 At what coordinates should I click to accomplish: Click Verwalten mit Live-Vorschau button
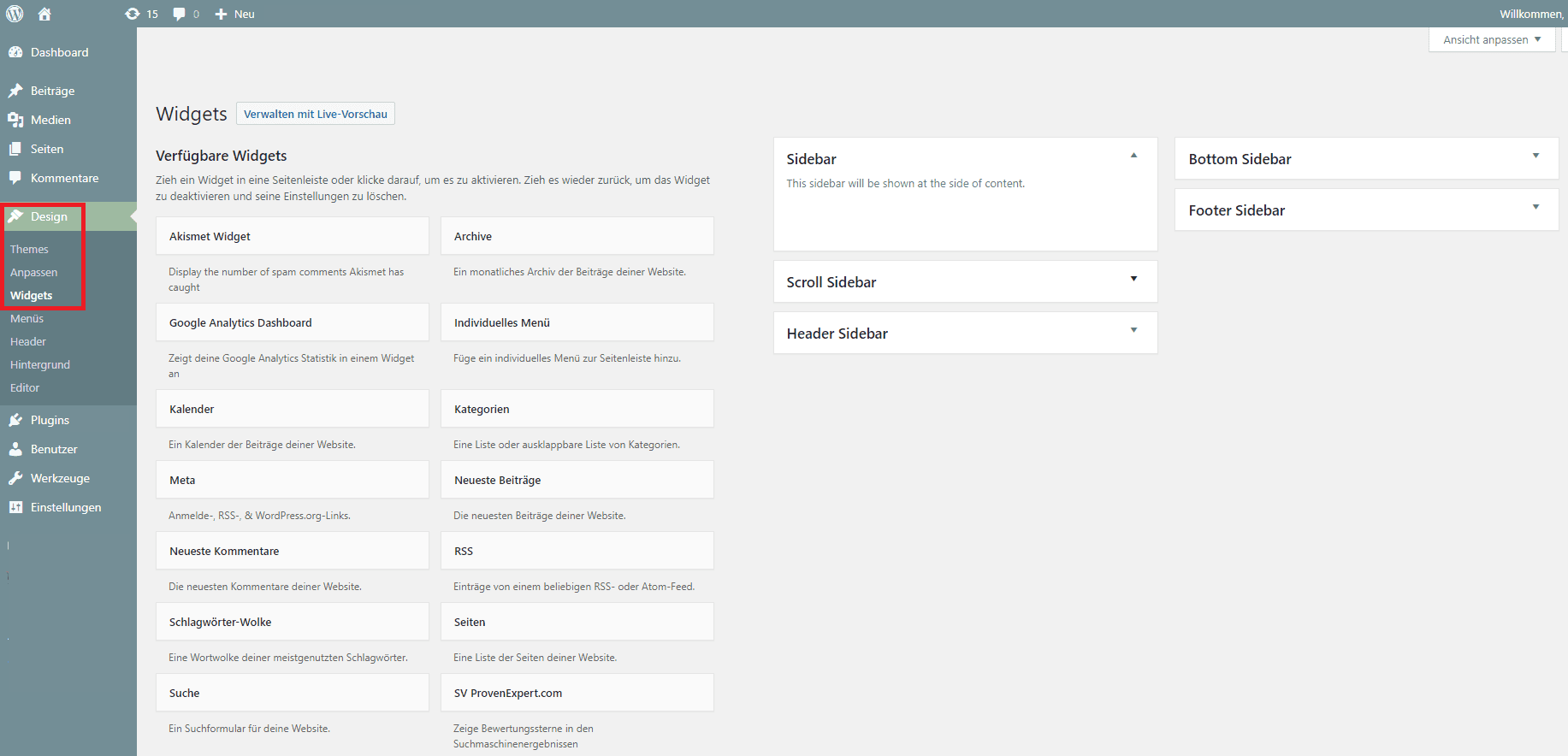pyautogui.click(x=315, y=114)
